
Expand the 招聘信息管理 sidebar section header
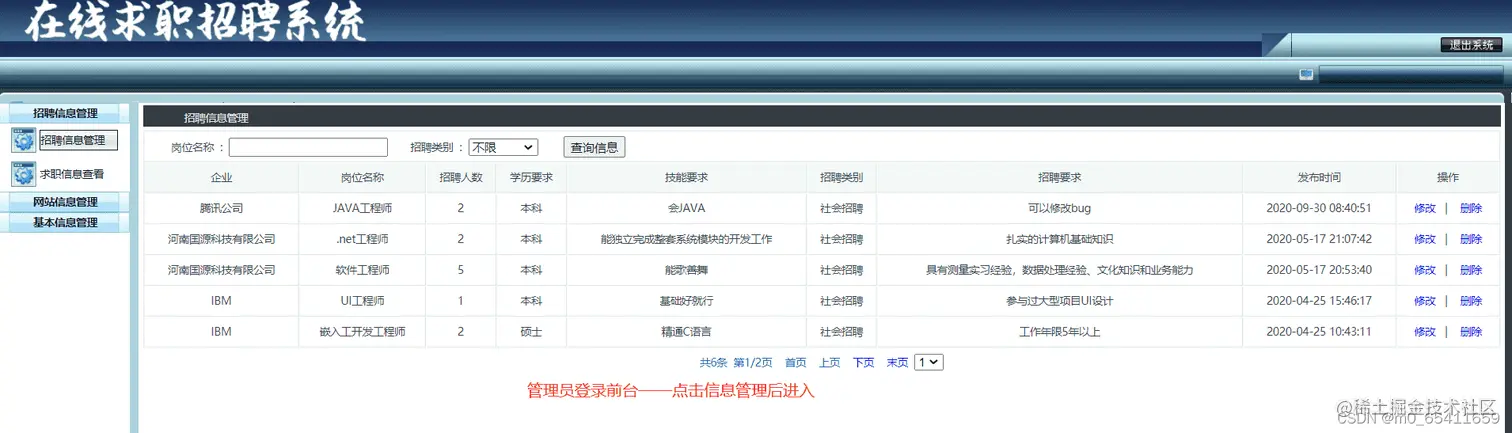(65, 113)
